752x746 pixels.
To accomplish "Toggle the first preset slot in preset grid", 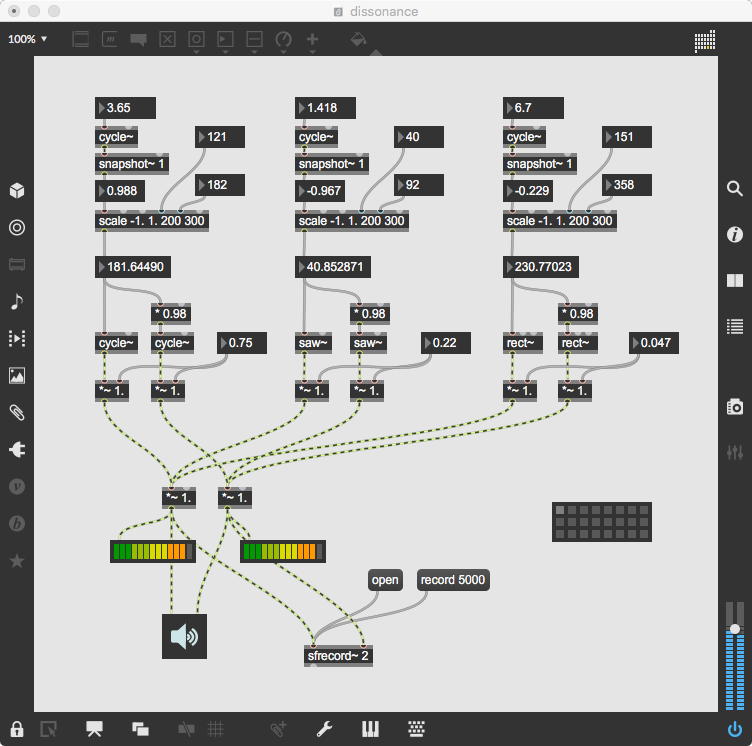I will tap(560, 510).
